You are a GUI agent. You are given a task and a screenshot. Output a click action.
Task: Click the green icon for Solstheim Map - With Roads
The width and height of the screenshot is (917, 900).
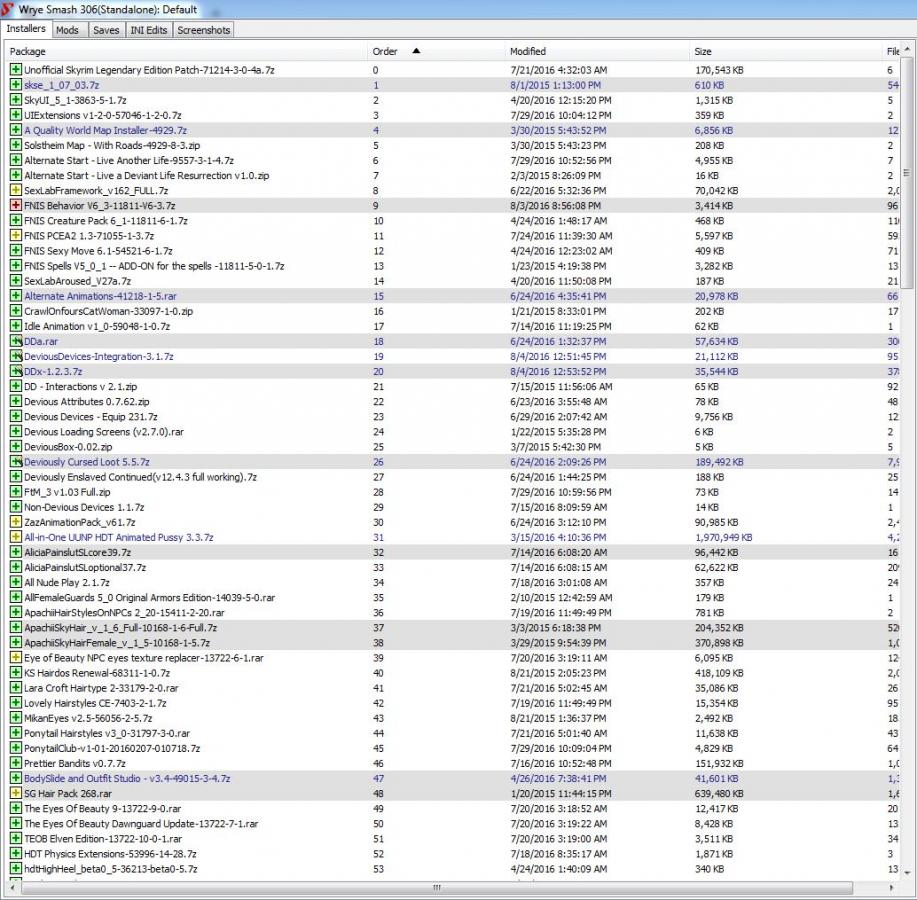[x=16, y=145]
